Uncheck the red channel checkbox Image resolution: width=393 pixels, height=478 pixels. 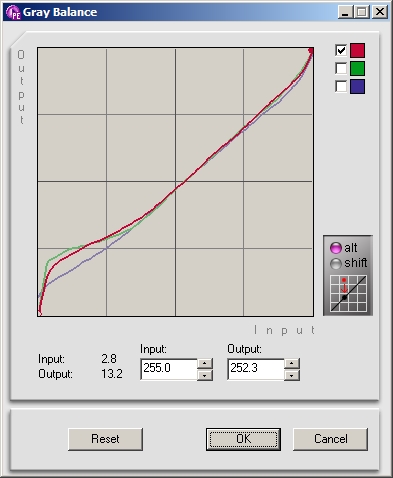(x=341, y=51)
